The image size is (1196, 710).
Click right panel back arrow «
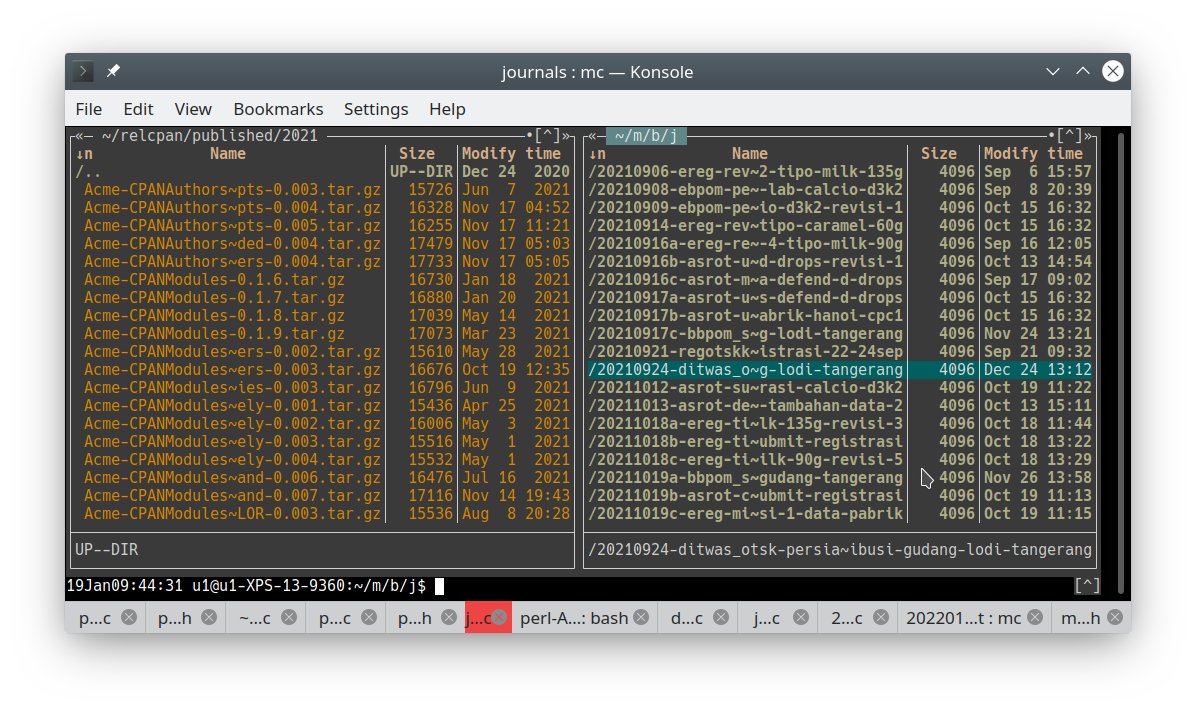pyautogui.click(x=592, y=136)
